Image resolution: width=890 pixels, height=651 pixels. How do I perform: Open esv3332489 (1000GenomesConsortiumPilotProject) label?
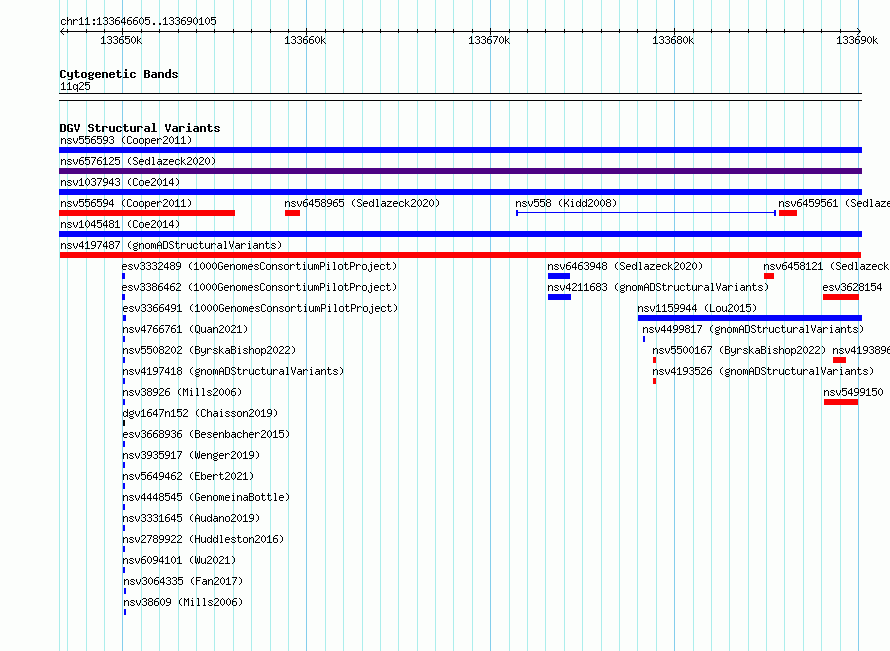[x=259, y=266]
